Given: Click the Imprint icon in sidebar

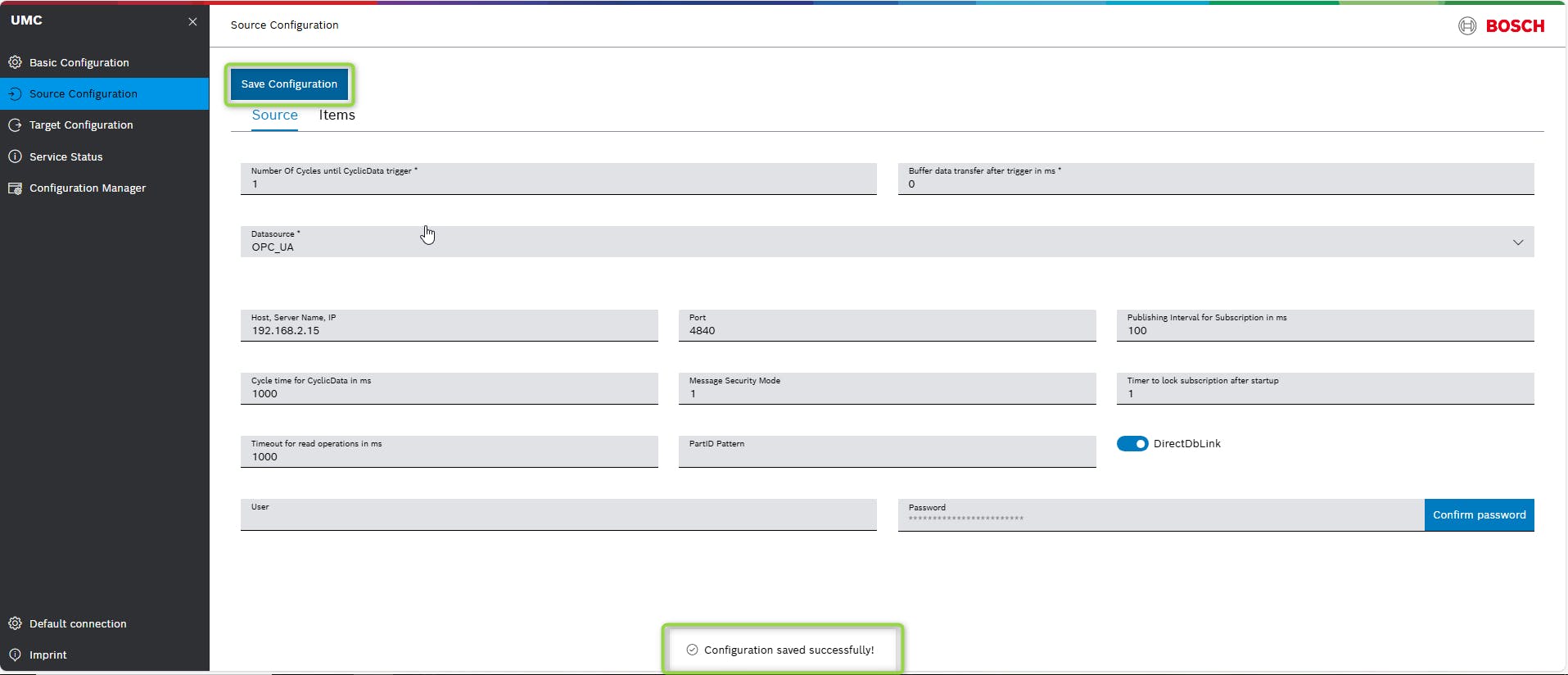Looking at the screenshot, I should pyautogui.click(x=15, y=655).
